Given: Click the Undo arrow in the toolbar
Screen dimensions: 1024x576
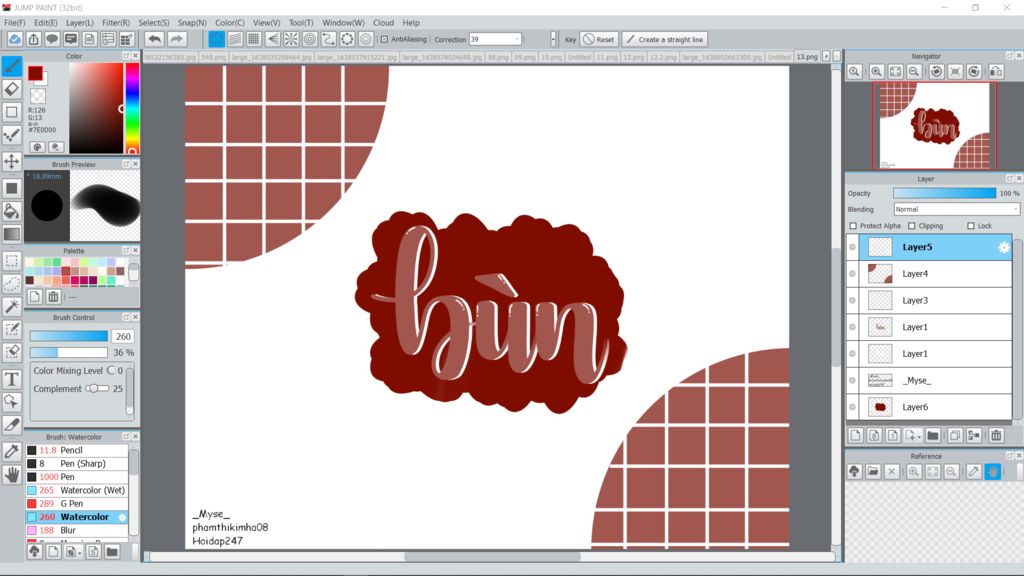Looking at the screenshot, I should (x=154, y=39).
